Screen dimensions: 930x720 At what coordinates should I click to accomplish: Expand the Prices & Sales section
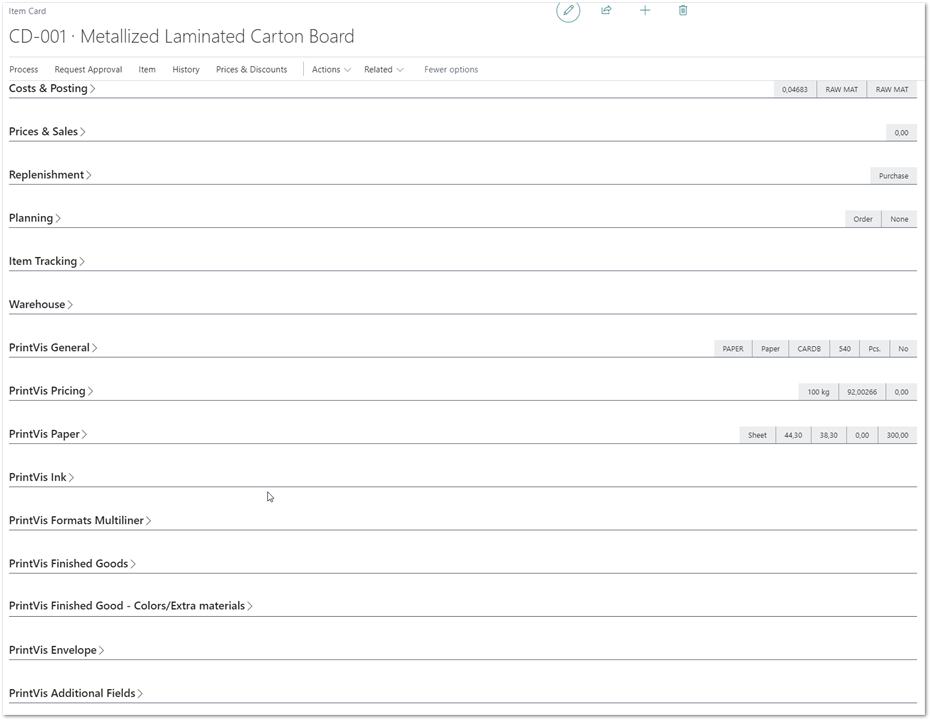(x=47, y=132)
